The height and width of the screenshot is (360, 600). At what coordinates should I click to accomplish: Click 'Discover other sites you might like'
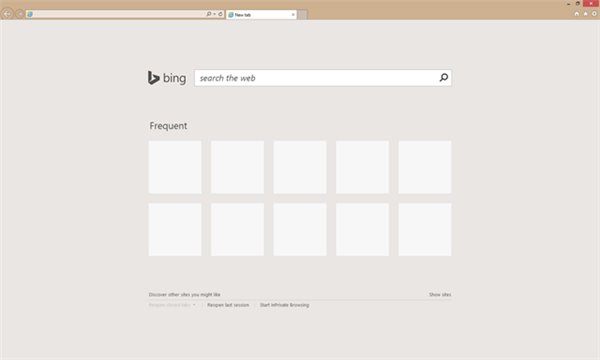(184, 295)
